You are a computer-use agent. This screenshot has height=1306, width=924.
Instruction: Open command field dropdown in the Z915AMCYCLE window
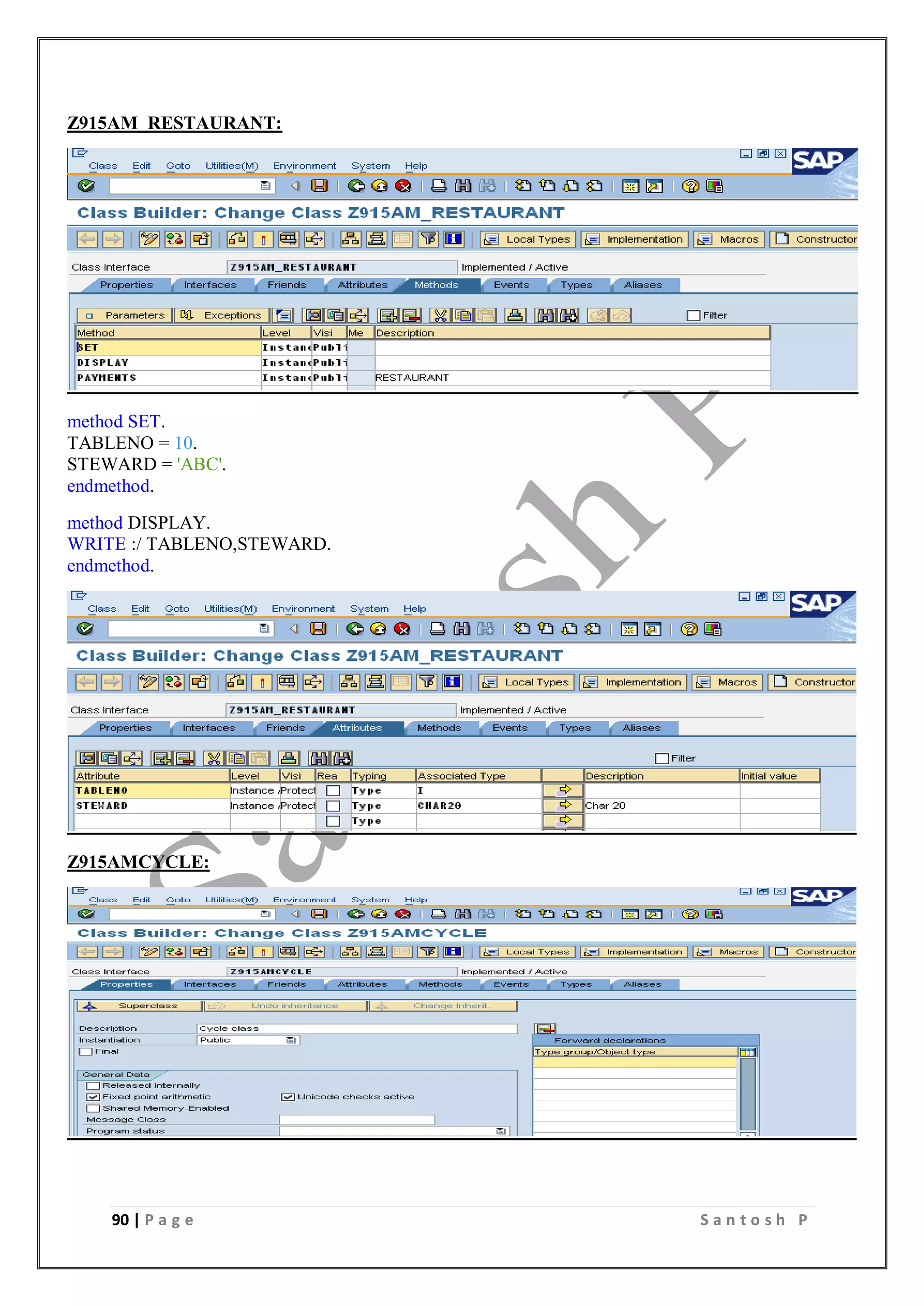pyautogui.click(x=265, y=914)
